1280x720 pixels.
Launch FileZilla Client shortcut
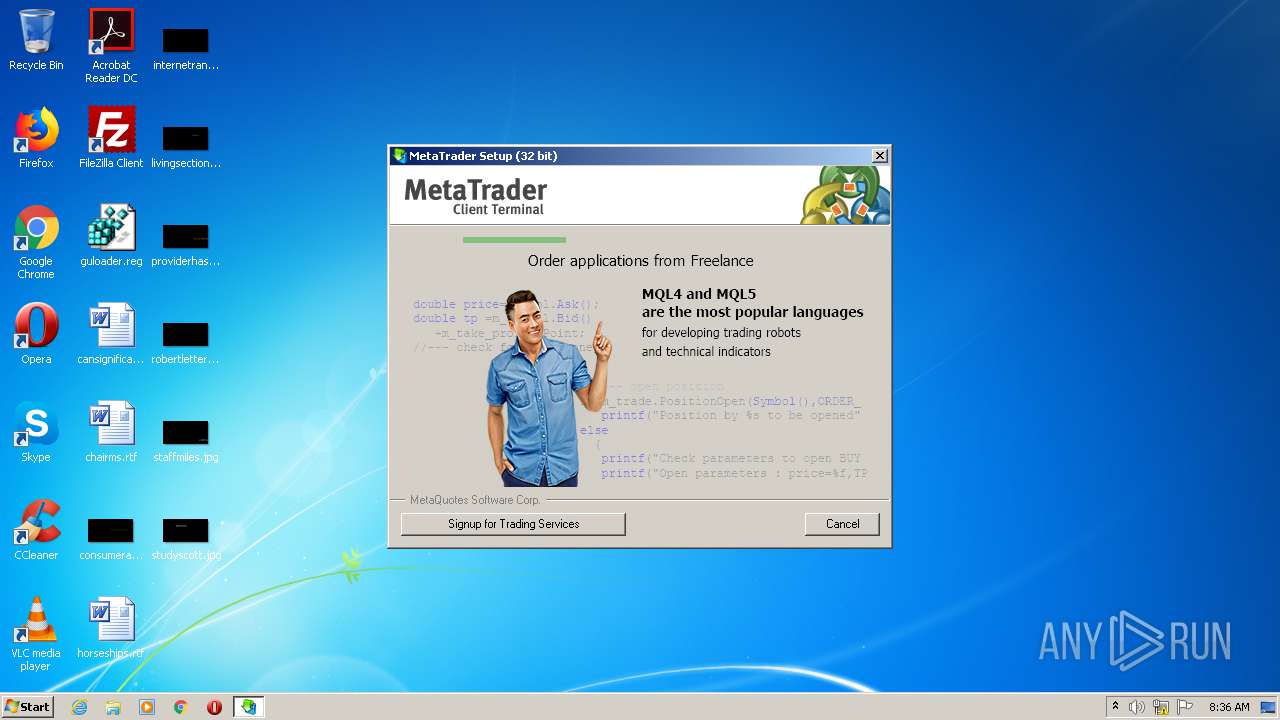coord(111,138)
